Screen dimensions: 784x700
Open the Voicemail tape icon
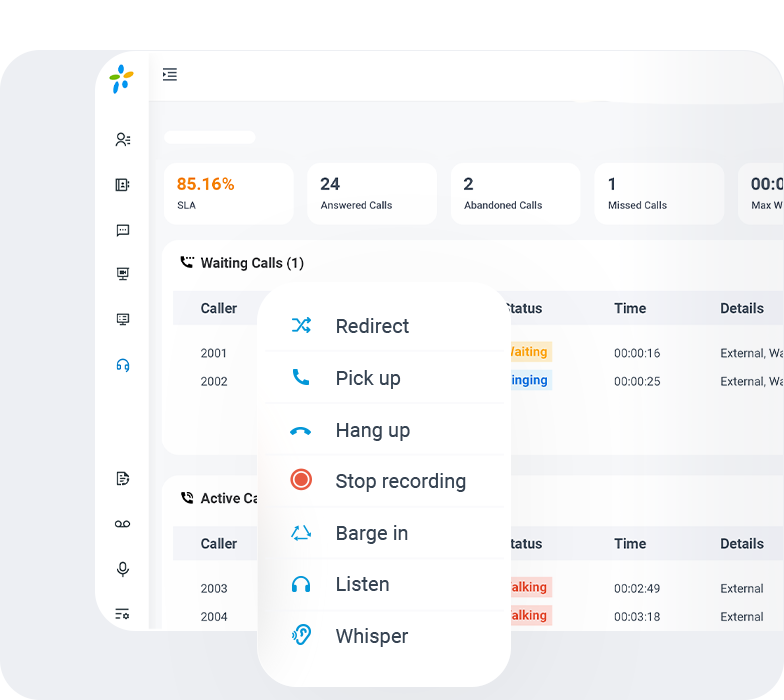tap(122, 524)
